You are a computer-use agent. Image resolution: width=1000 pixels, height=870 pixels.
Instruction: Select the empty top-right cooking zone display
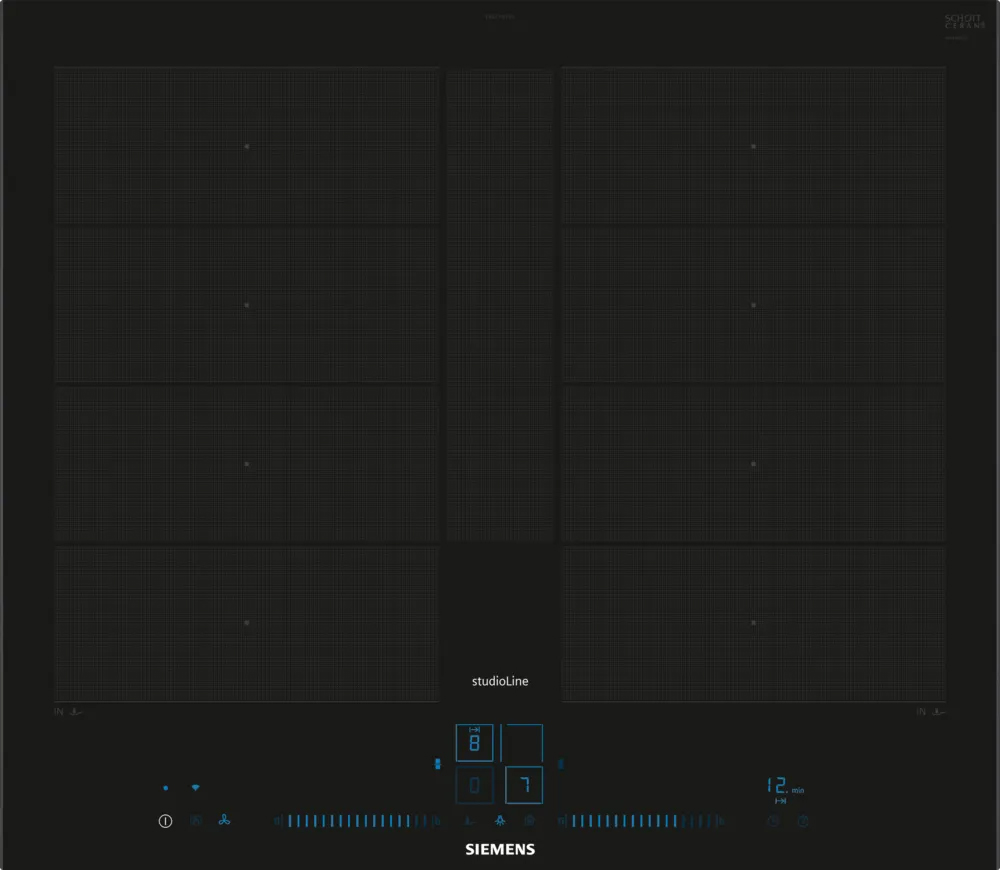tap(523, 743)
